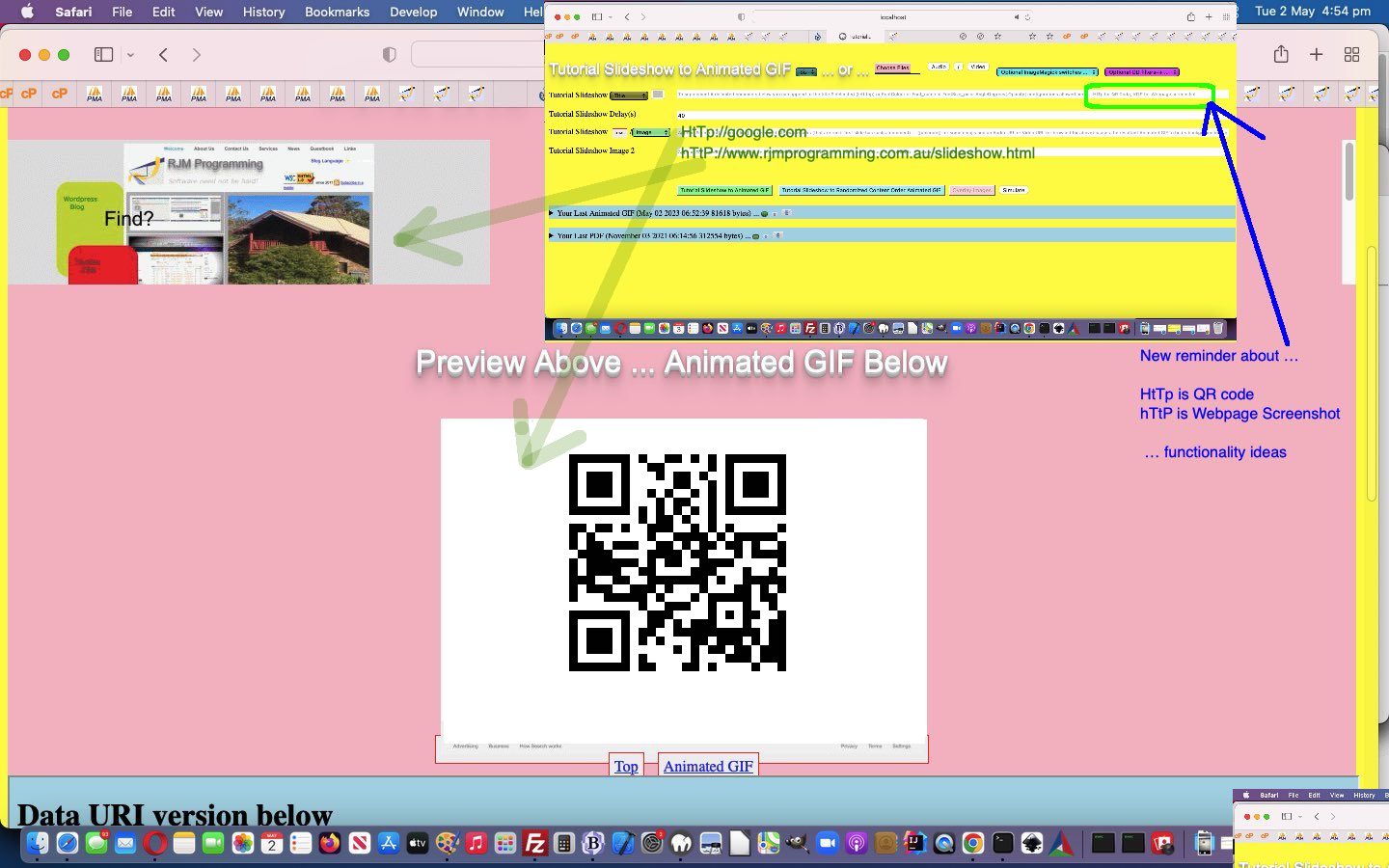
Task: Open the File menu
Action: tap(123, 12)
